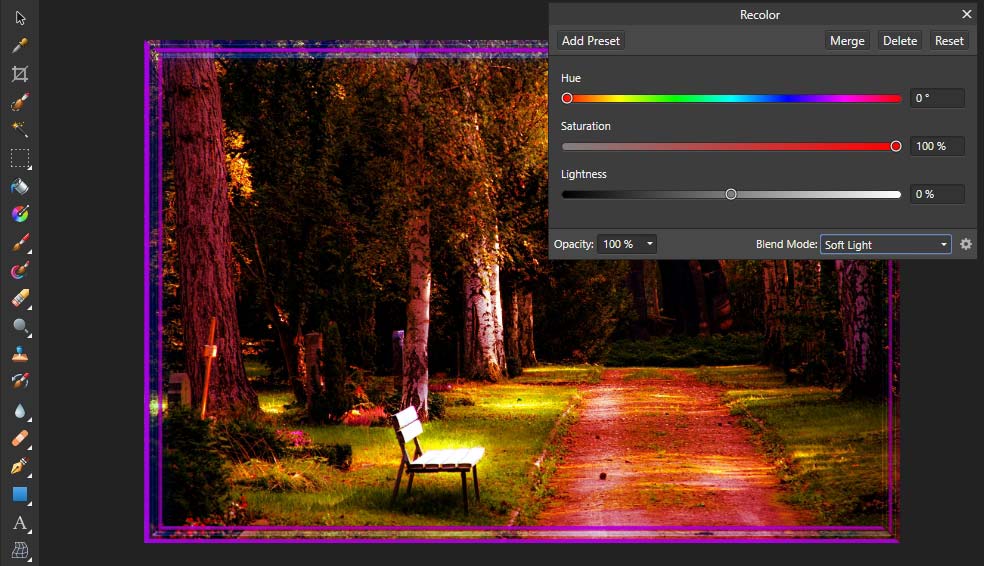The height and width of the screenshot is (566, 984).
Task: Open the Recolor panel gear settings
Action: 966,244
